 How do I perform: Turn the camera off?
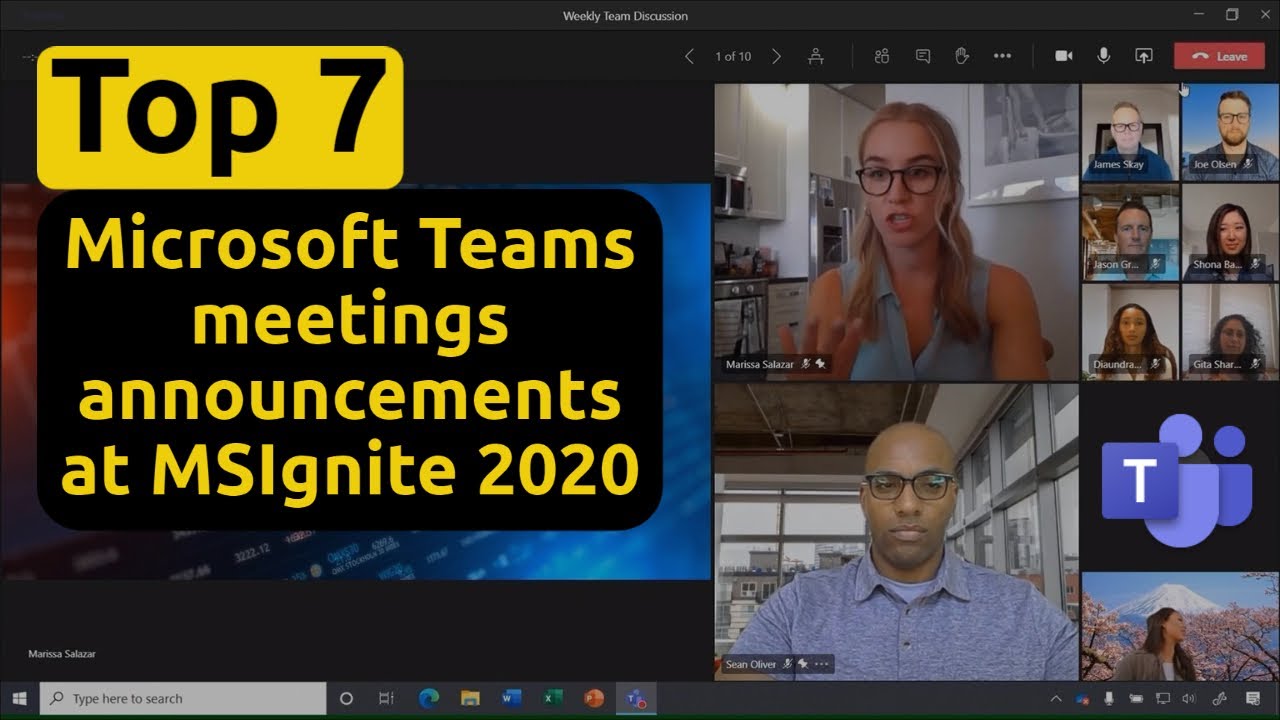click(x=1064, y=57)
